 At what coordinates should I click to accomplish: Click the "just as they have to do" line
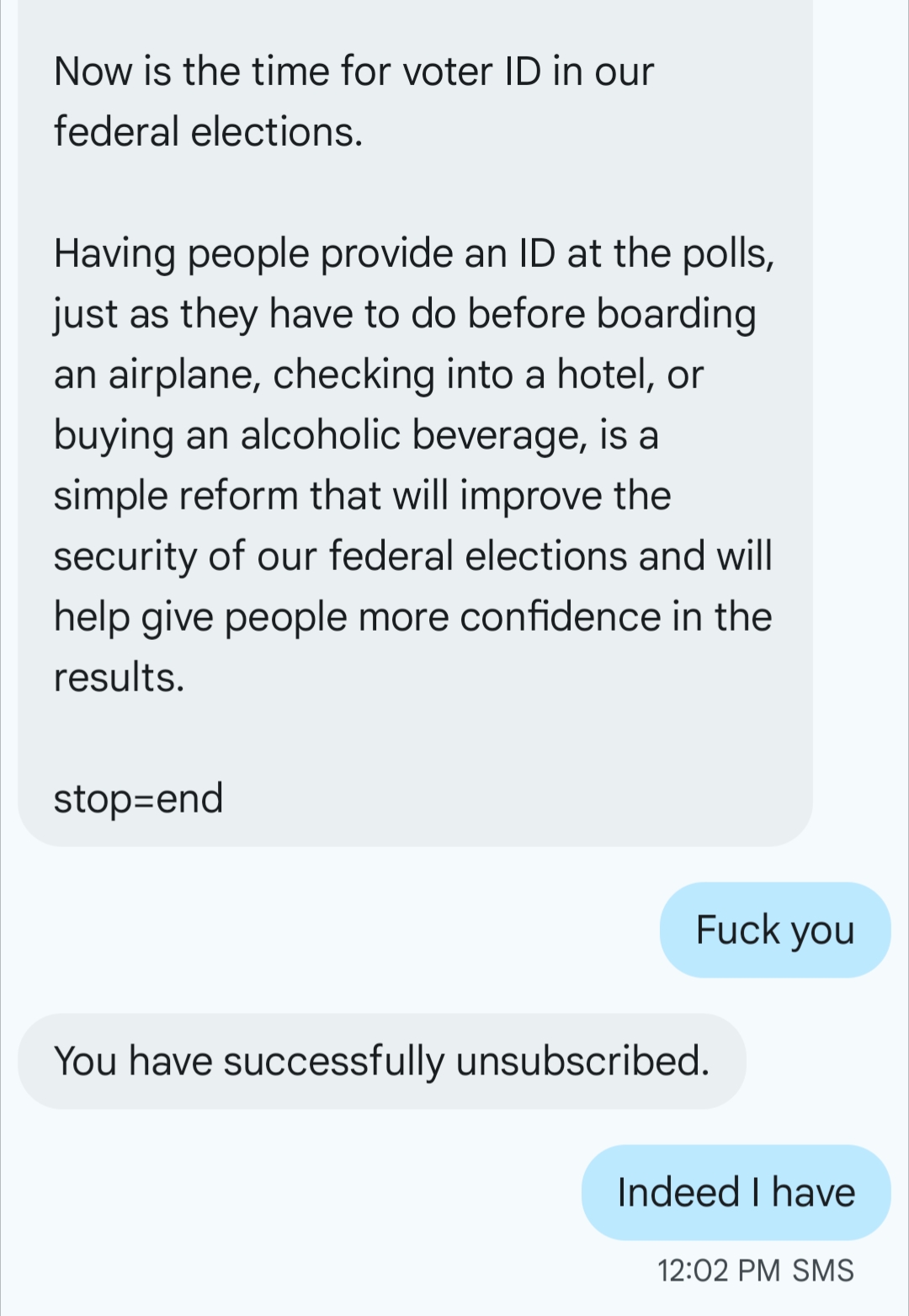tap(404, 314)
